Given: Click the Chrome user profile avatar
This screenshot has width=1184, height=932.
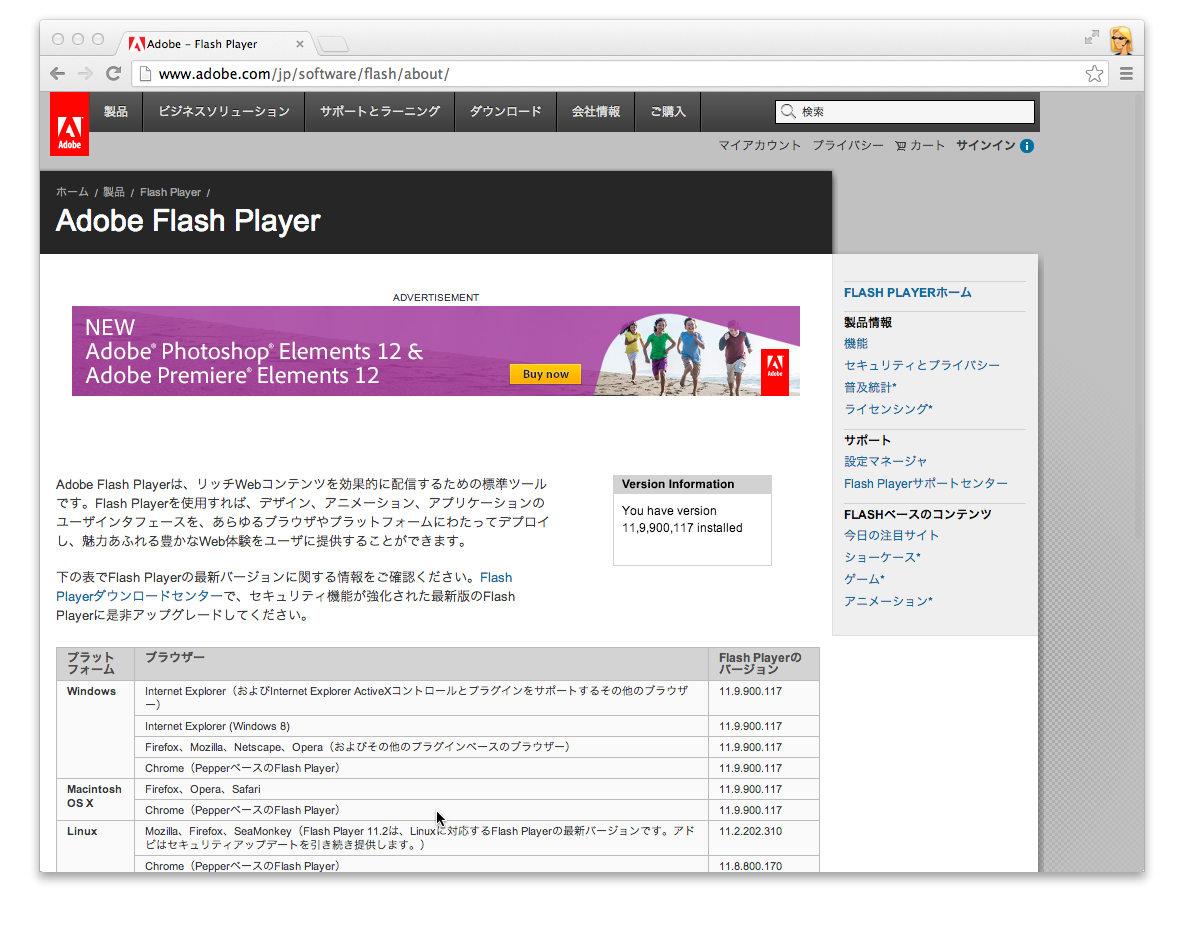Looking at the screenshot, I should coord(1121,41).
